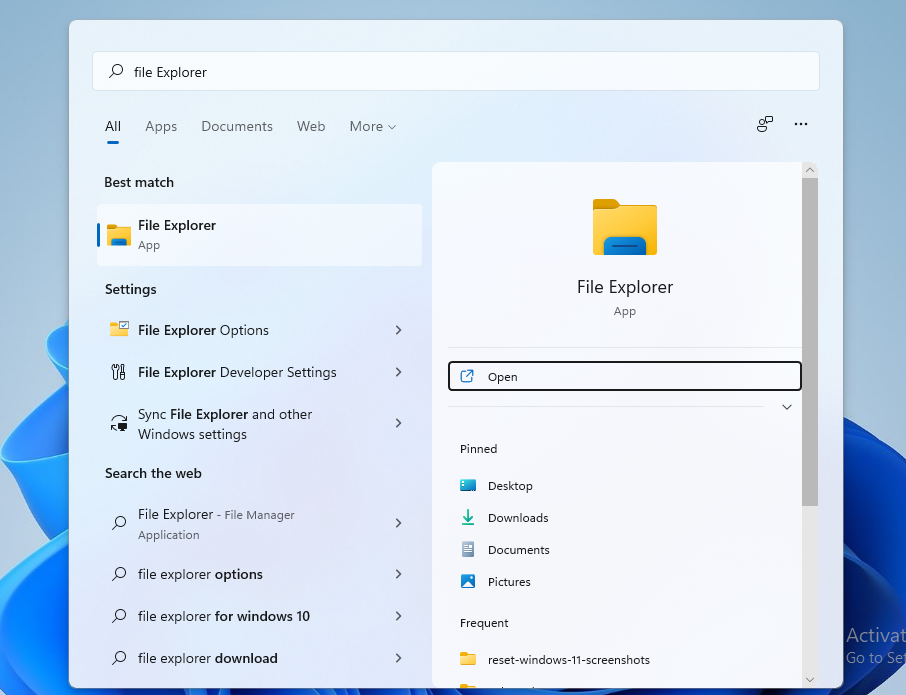Image resolution: width=906 pixels, height=695 pixels.
Task: Open pinned Downloads folder
Action: click(625, 518)
